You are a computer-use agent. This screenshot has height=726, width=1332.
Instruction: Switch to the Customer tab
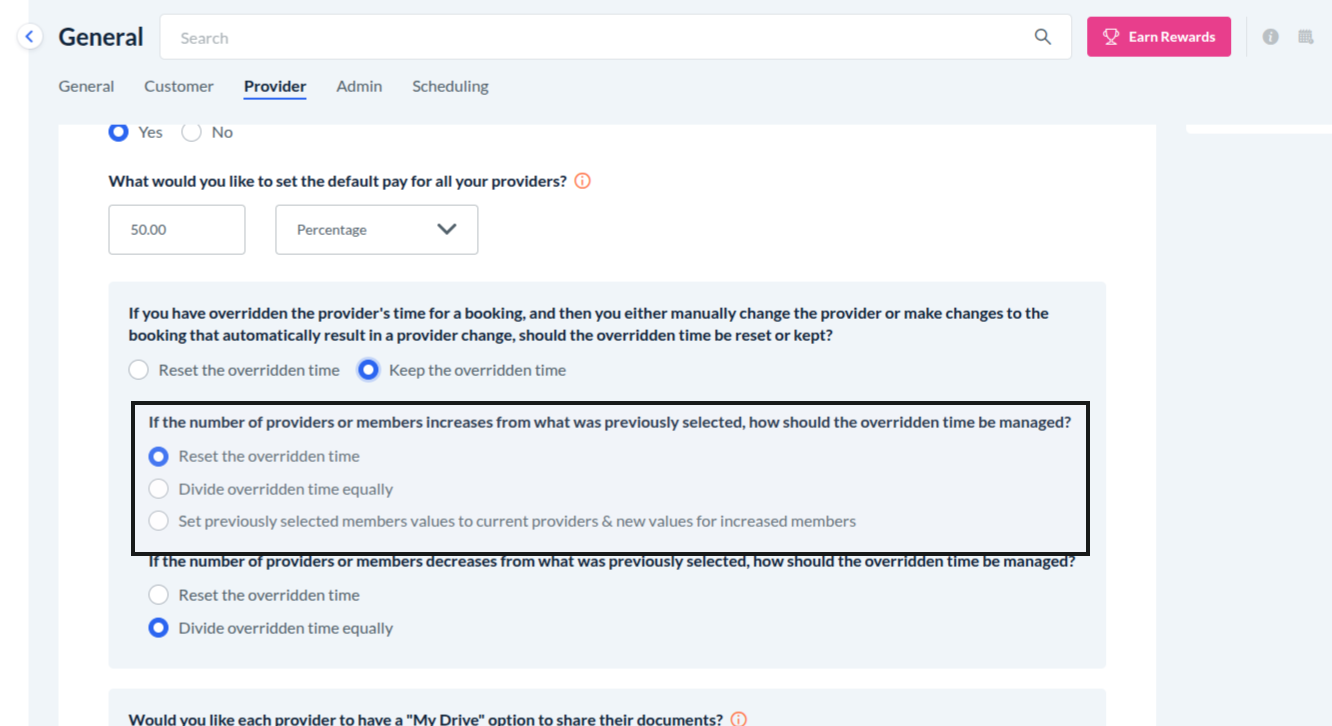pos(179,86)
